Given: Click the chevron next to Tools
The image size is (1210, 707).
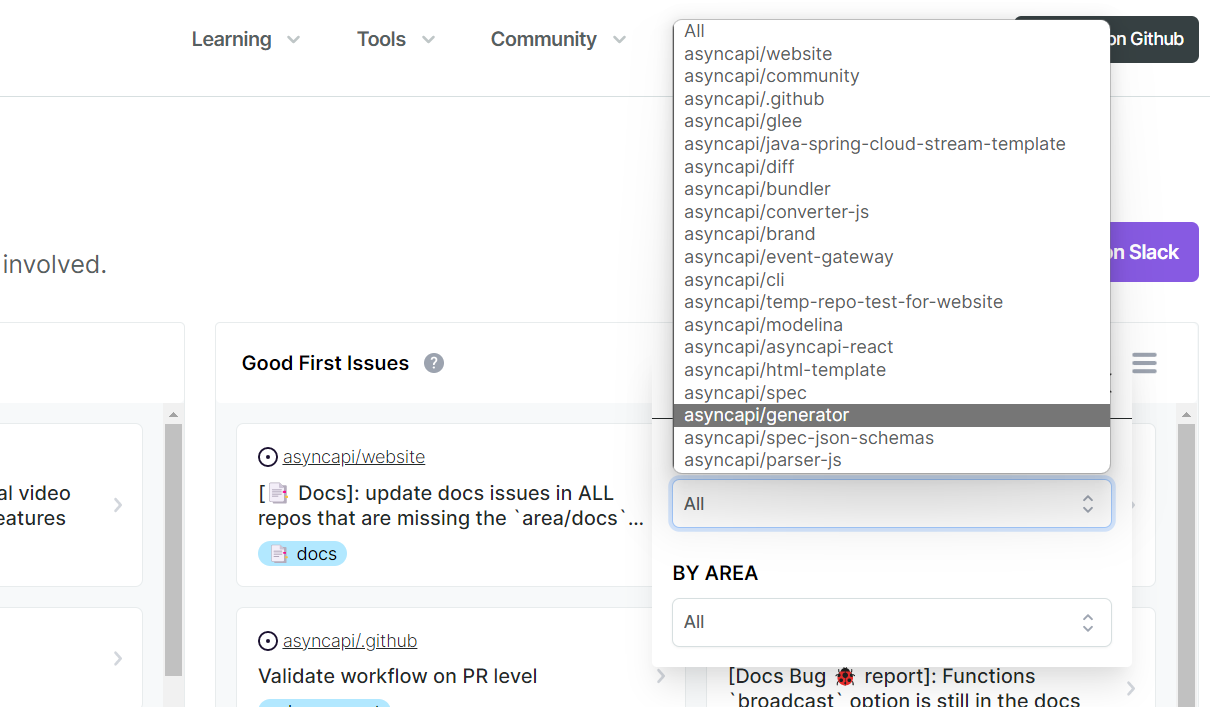Looking at the screenshot, I should point(428,40).
